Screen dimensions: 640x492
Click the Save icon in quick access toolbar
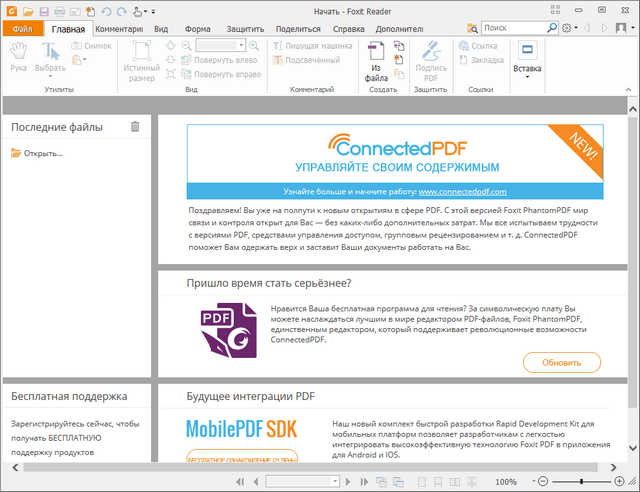click(x=45, y=11)
